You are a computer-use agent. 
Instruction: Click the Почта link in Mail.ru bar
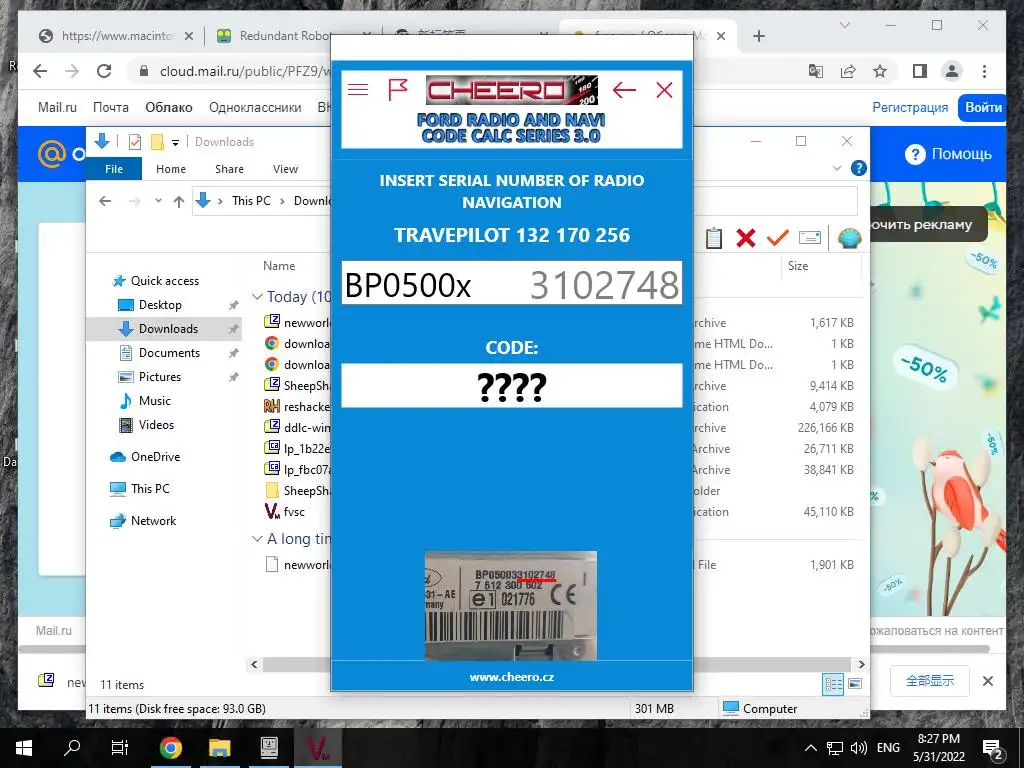110,108
